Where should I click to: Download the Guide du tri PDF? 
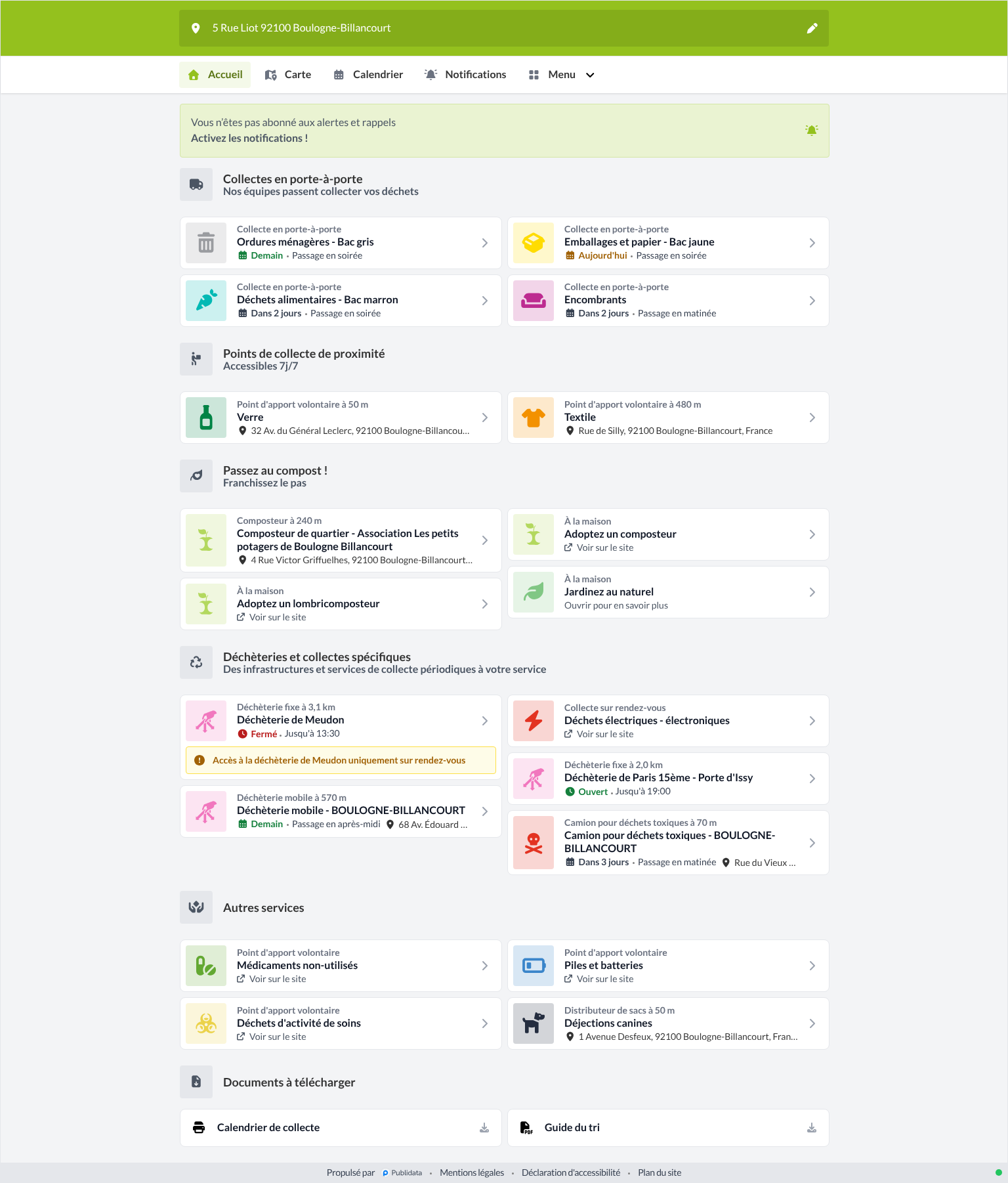812,1128
